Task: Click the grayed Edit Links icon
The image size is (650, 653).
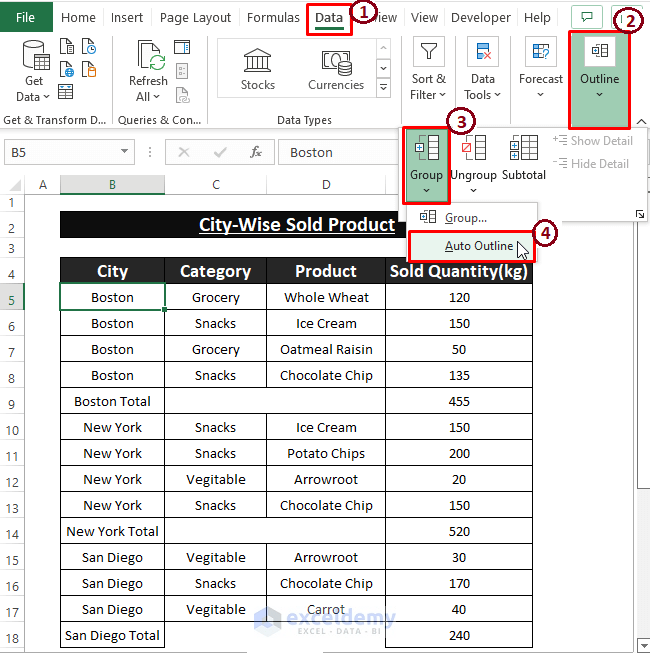Action: click(183, 95)
